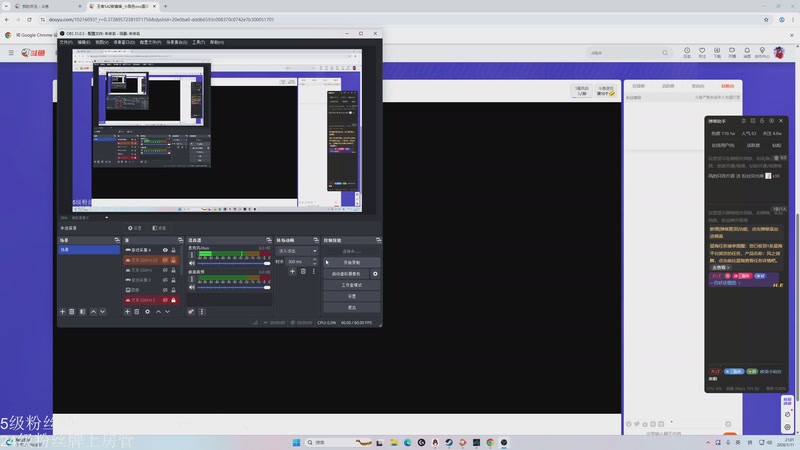
Task: Toggle lock on first display capture source
Action: tap(173, 250)
